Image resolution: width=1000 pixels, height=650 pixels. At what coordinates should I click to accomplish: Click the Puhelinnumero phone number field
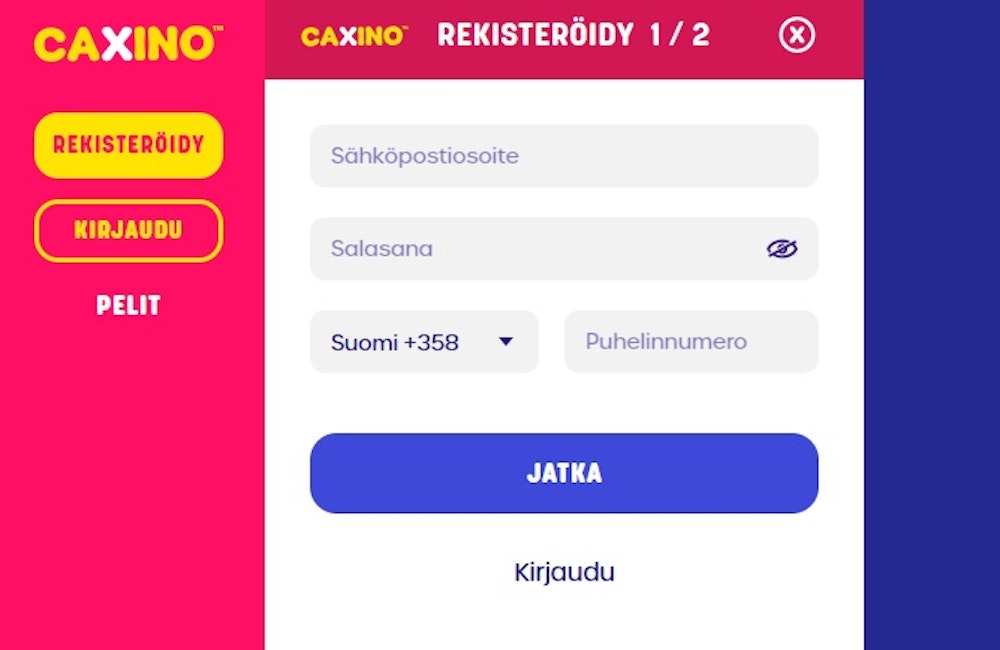[x=690, y=342]
